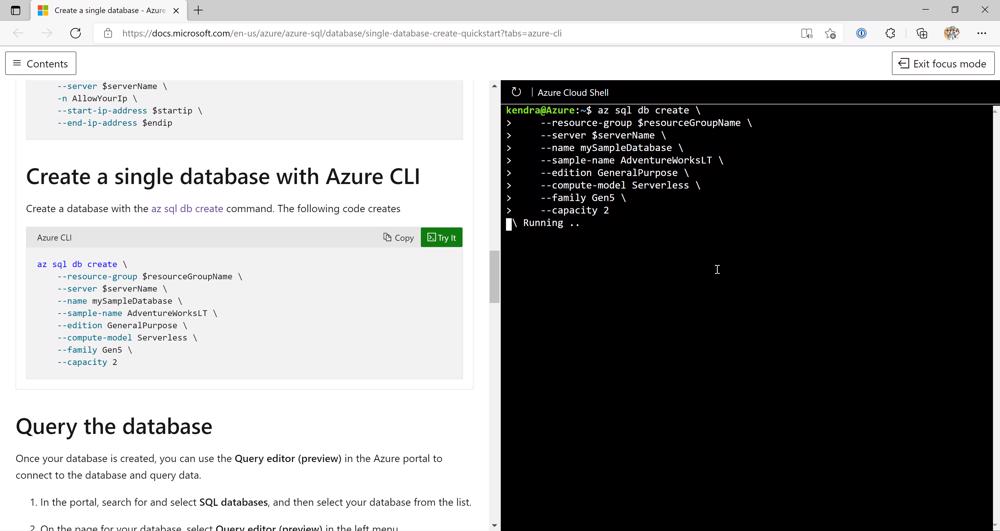The width and height of the screenshot is (1000, 531).
Task: Click the docs page vertical scrollbar thumb
Action: tap(494, 277)
